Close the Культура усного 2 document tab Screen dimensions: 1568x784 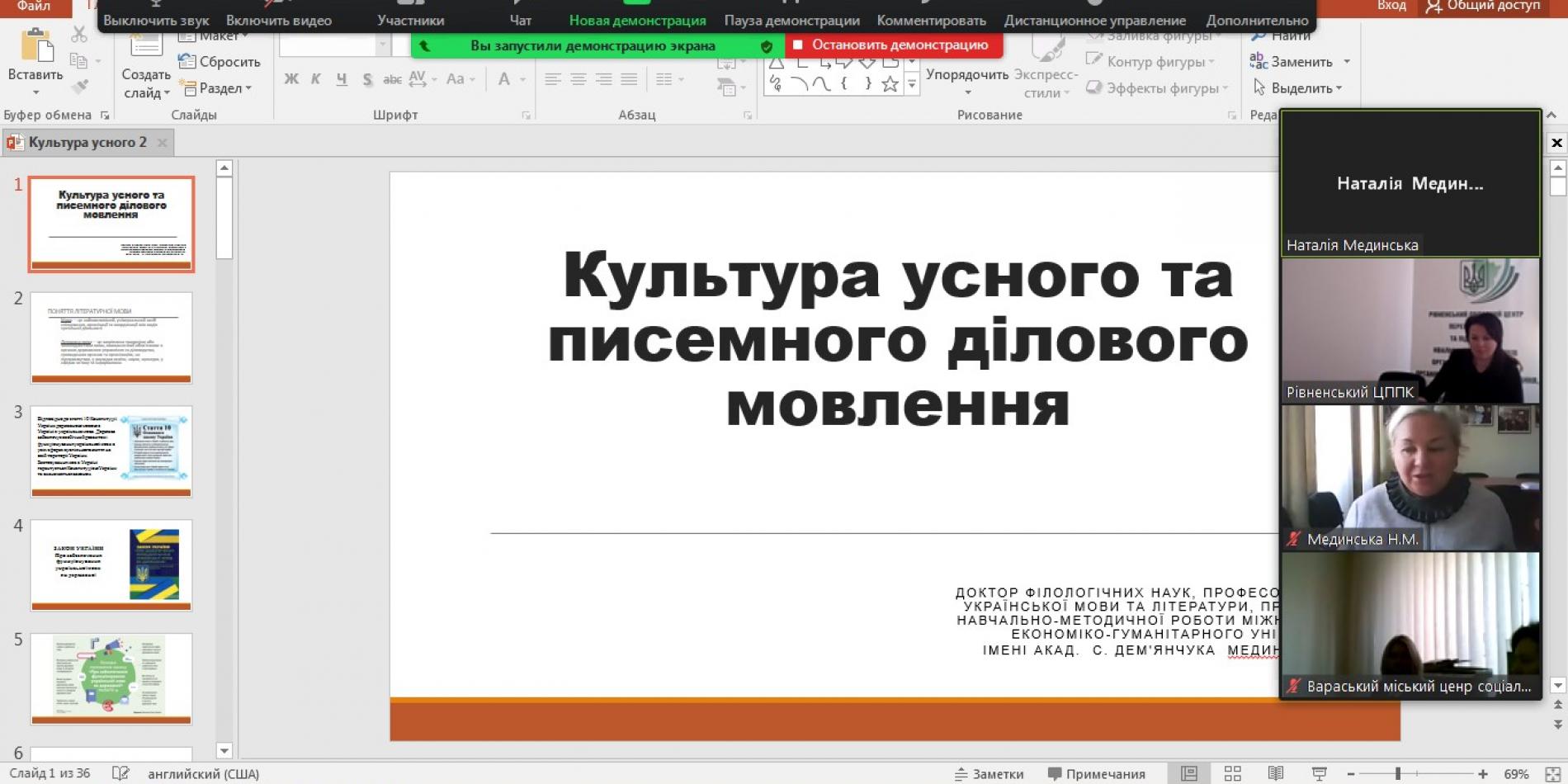coord(163,143)
